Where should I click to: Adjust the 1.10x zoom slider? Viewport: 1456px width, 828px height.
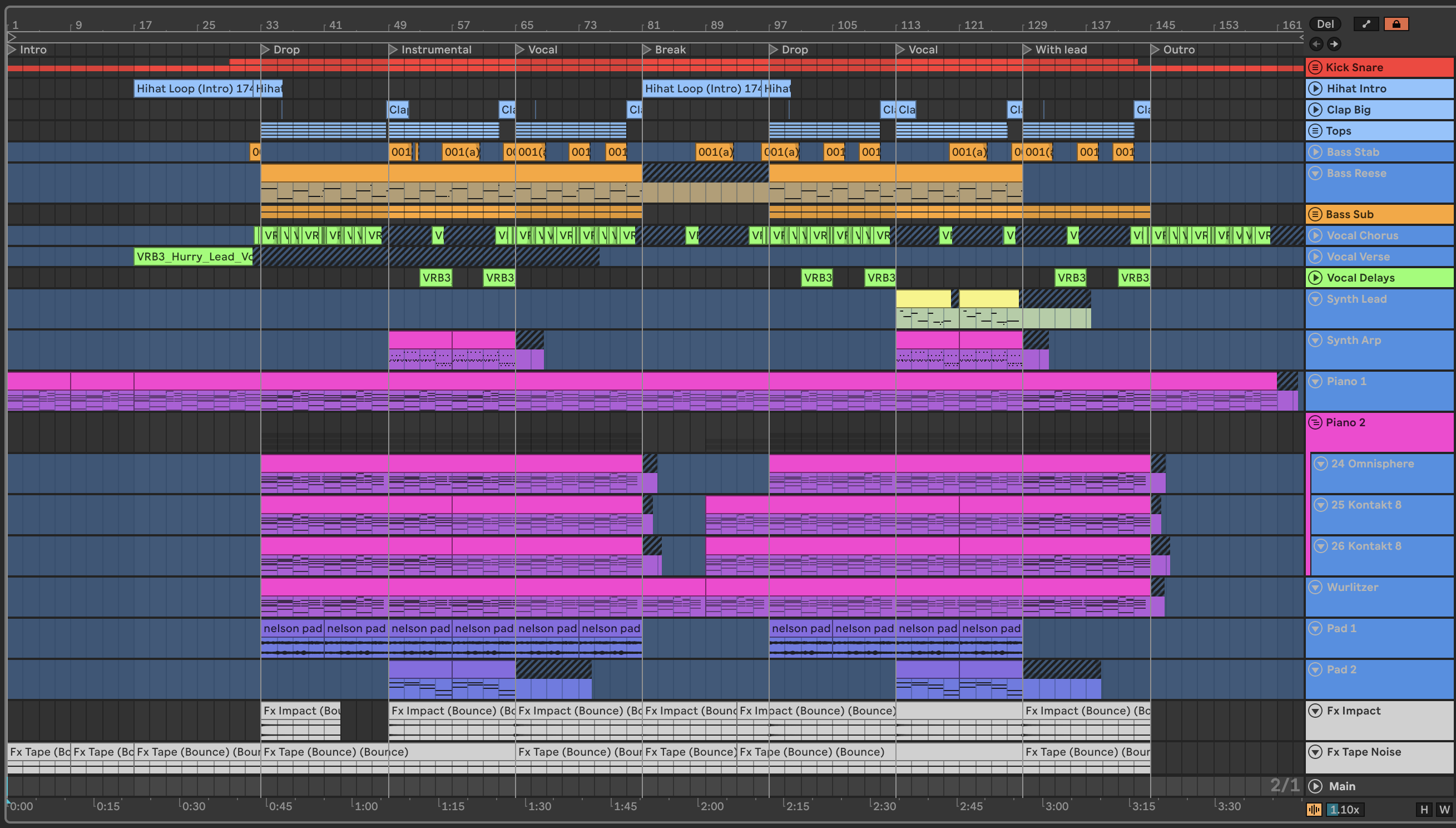pos(1345,809)
